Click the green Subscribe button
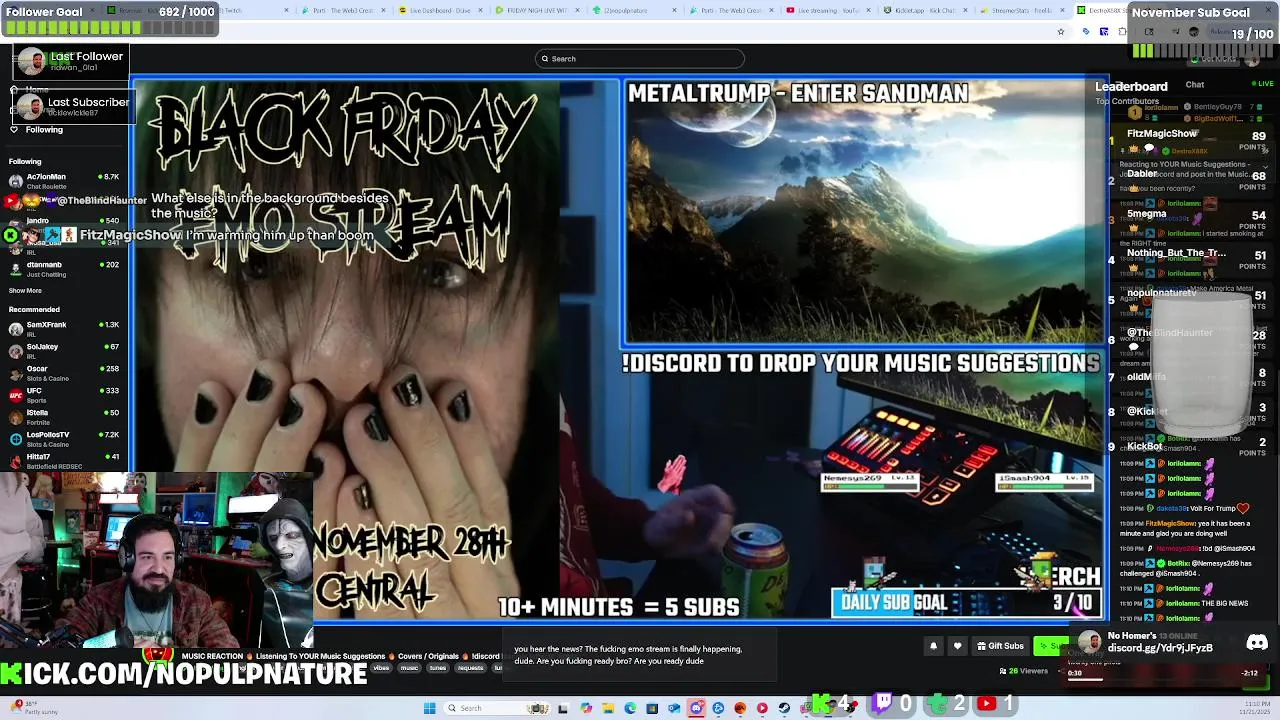Image resolution: width=1280 pixels, height=720 pixels. pos(1051,646)
